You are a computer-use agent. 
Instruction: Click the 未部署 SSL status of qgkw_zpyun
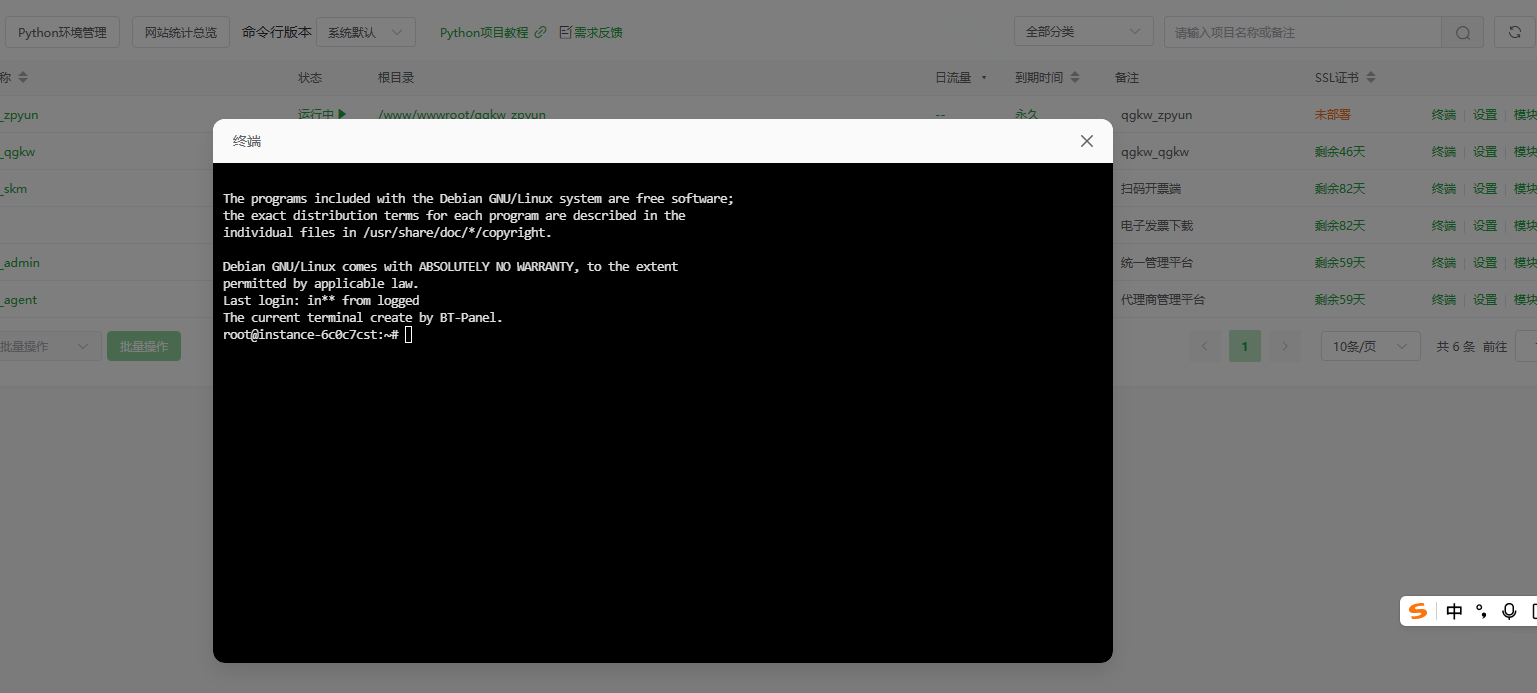tap(1333, 115)
